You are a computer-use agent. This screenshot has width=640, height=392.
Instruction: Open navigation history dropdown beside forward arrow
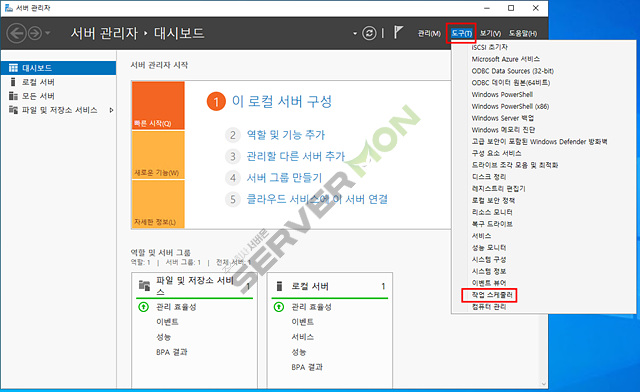[47, 33]
